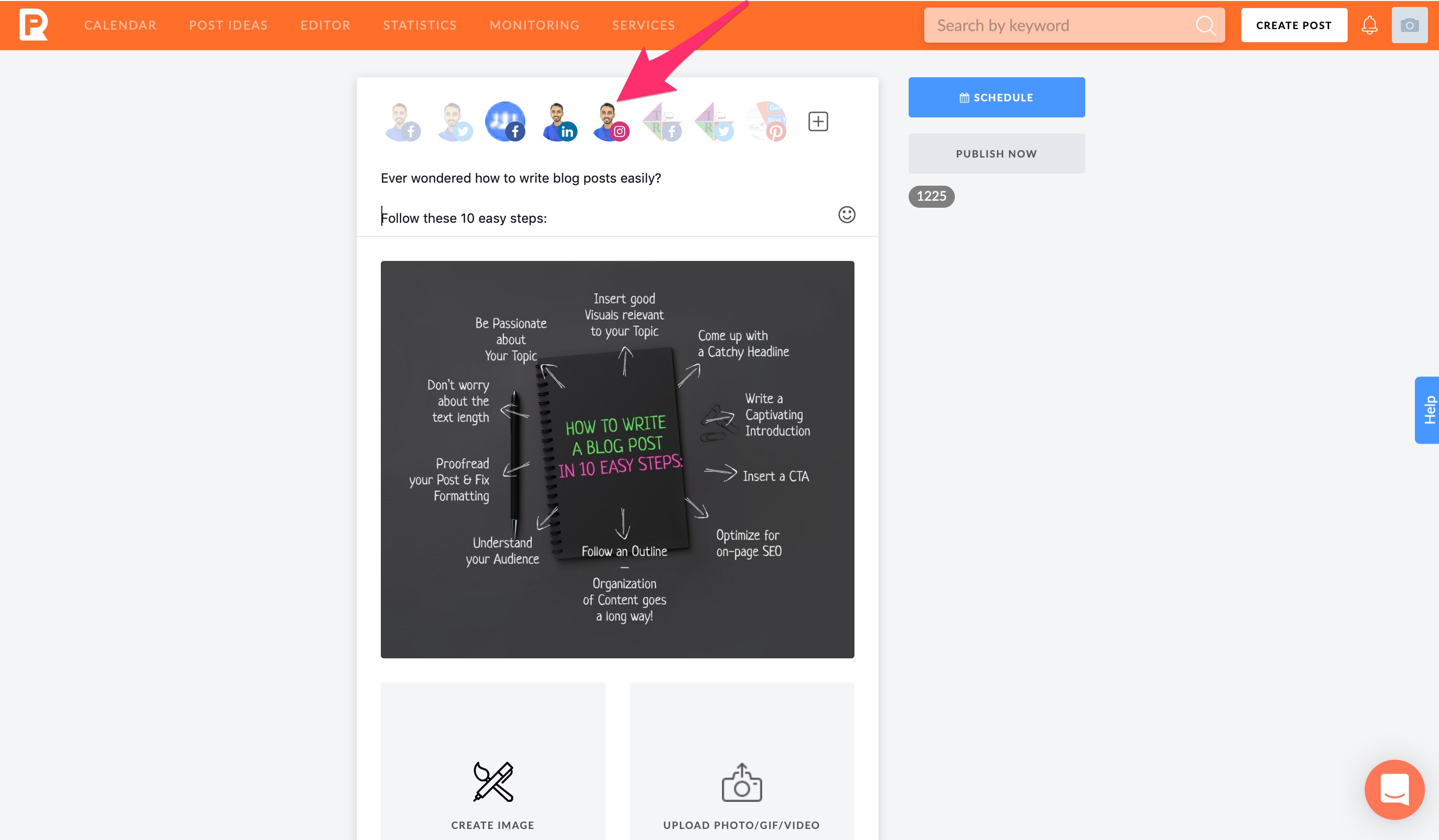Click the camera/profile avatar icon top right

[1410, 24]
